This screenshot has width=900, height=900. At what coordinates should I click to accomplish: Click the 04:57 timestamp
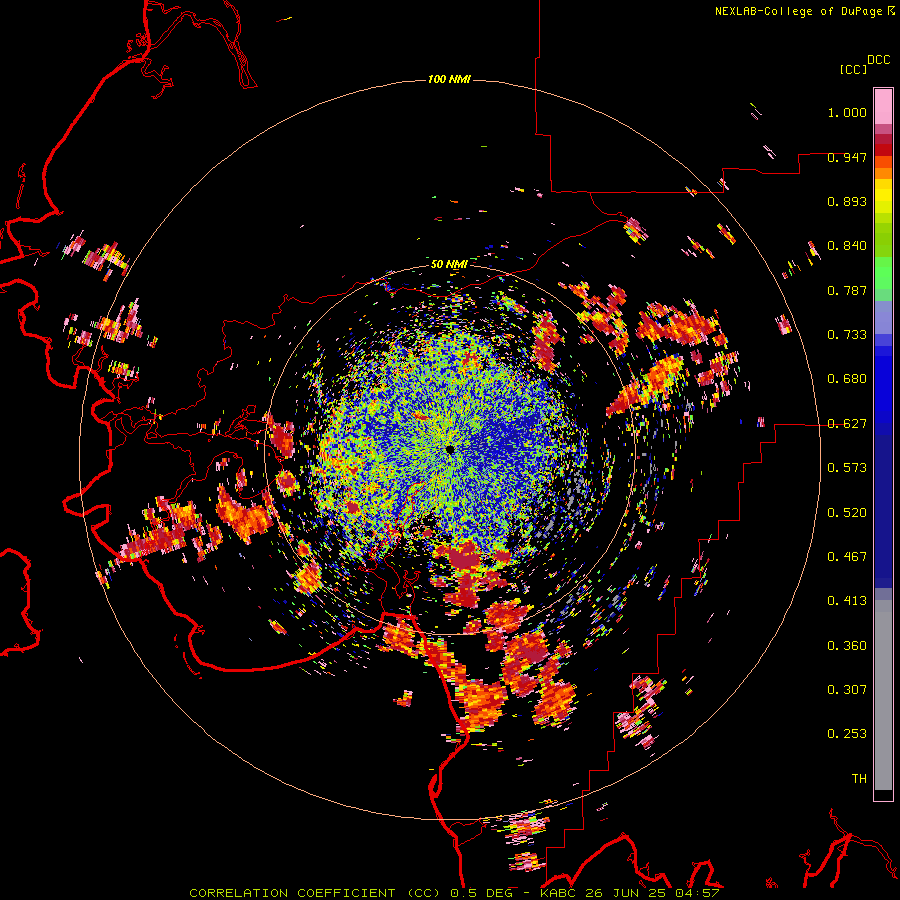click(696, 893)
